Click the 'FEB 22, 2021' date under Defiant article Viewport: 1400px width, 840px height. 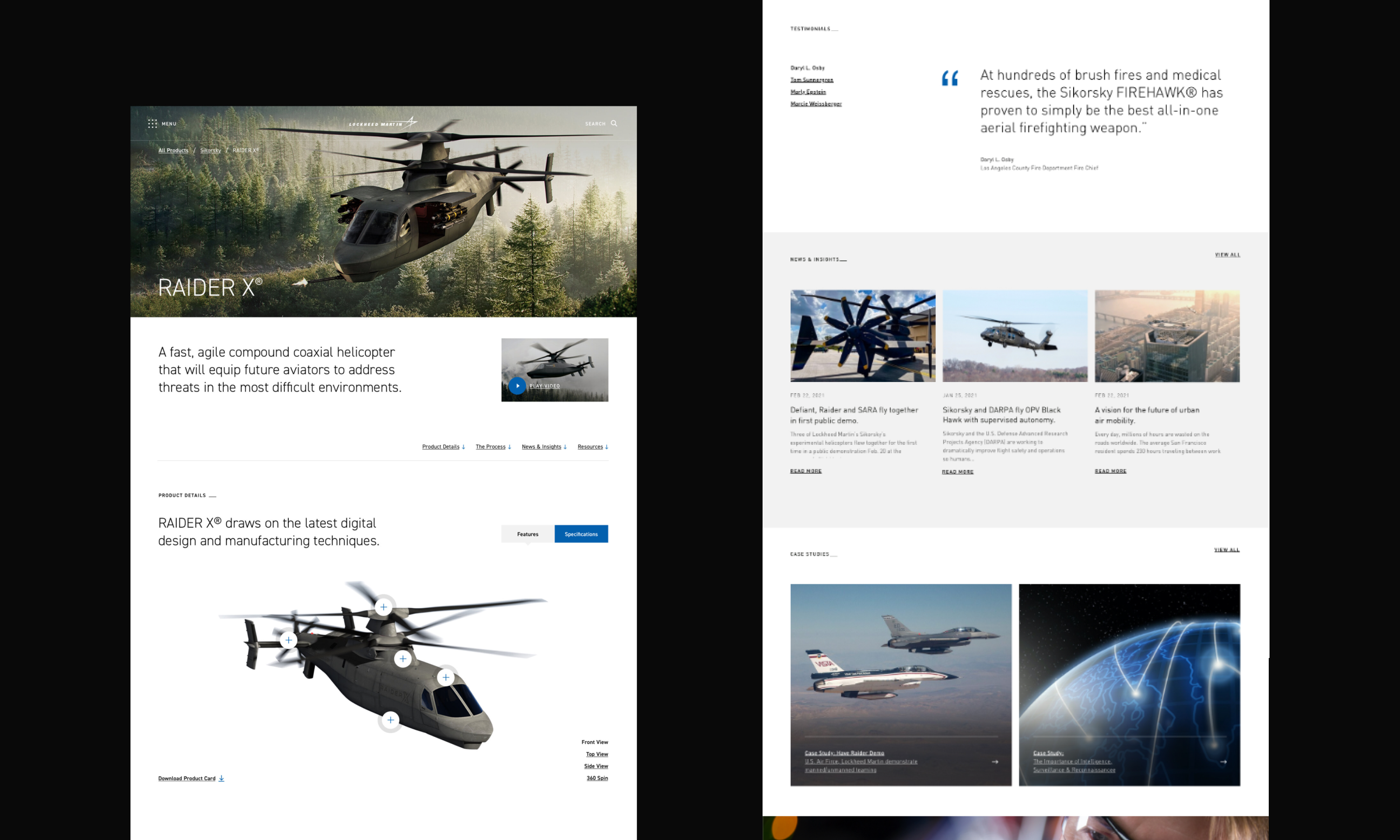click(808, 395)
